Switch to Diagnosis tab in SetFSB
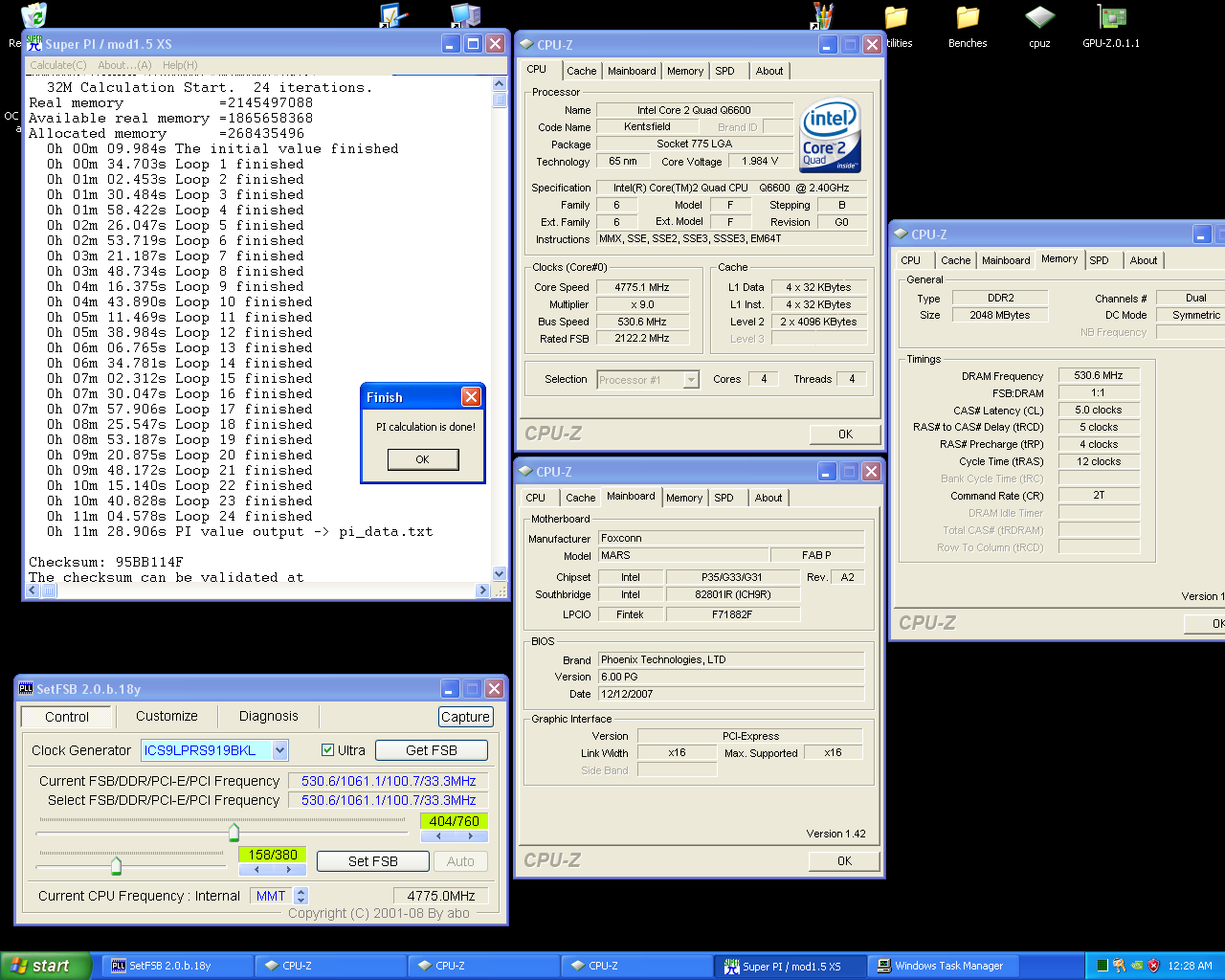This screenshot has height=980, width=1225. point(269,716)
